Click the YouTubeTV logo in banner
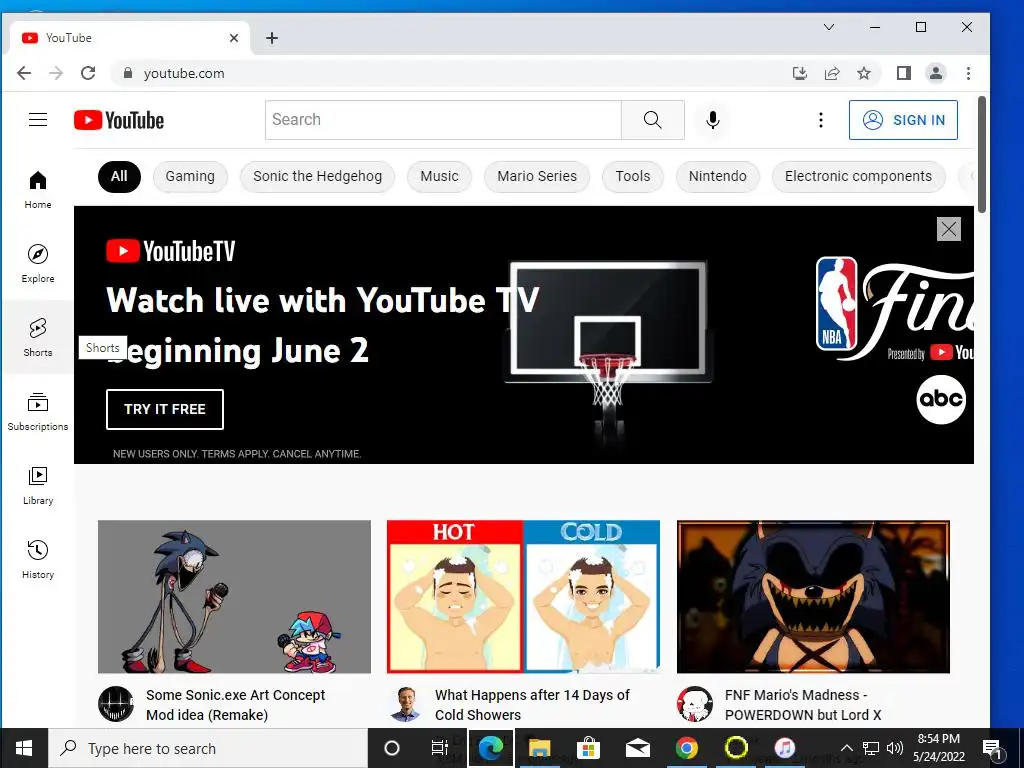Image resolution: width=1024 pixels, height=768 pixels. pyautogui.click(x=170, y=251)
